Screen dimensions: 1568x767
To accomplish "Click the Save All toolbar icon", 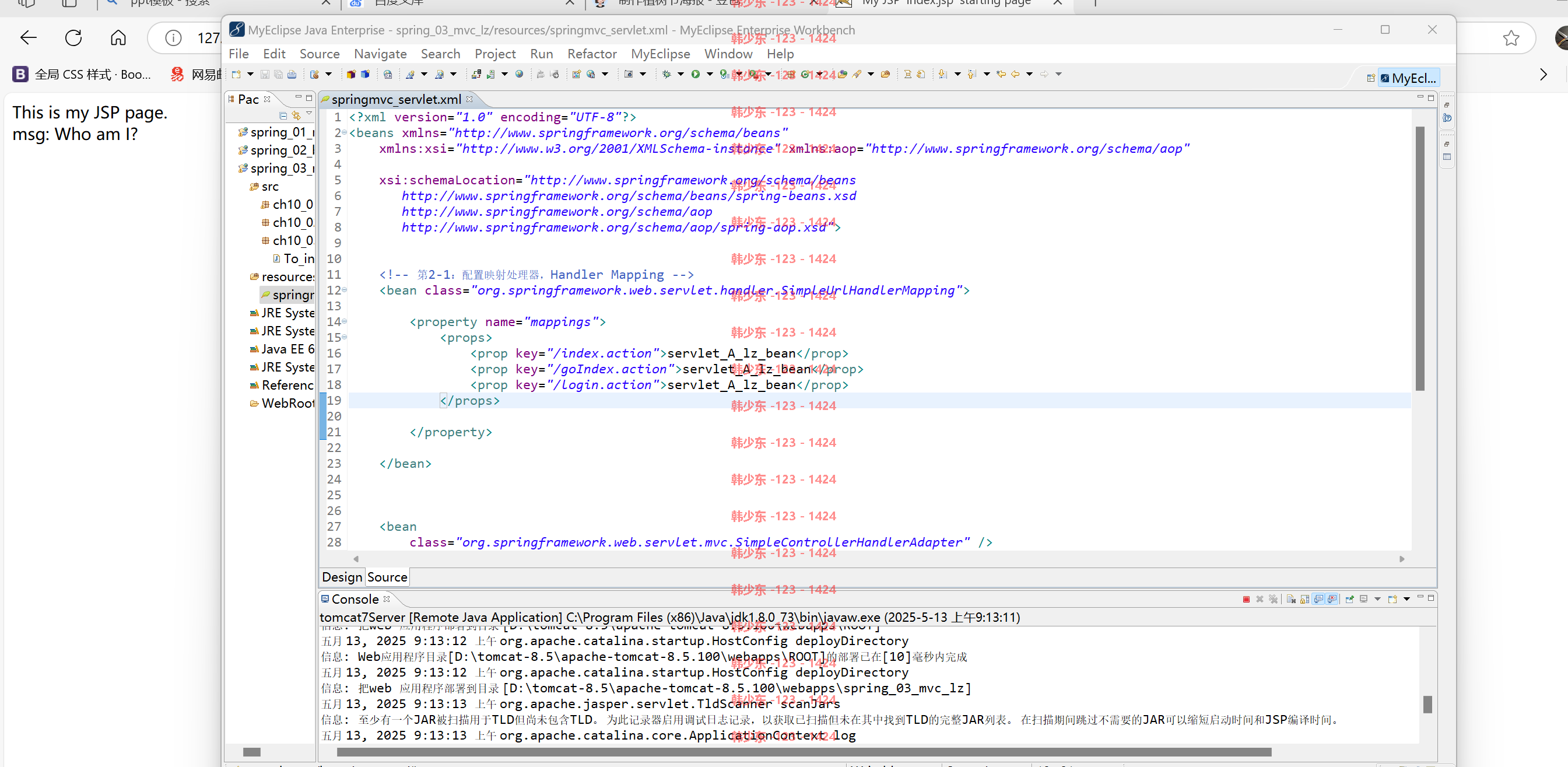I will (278, 74).
